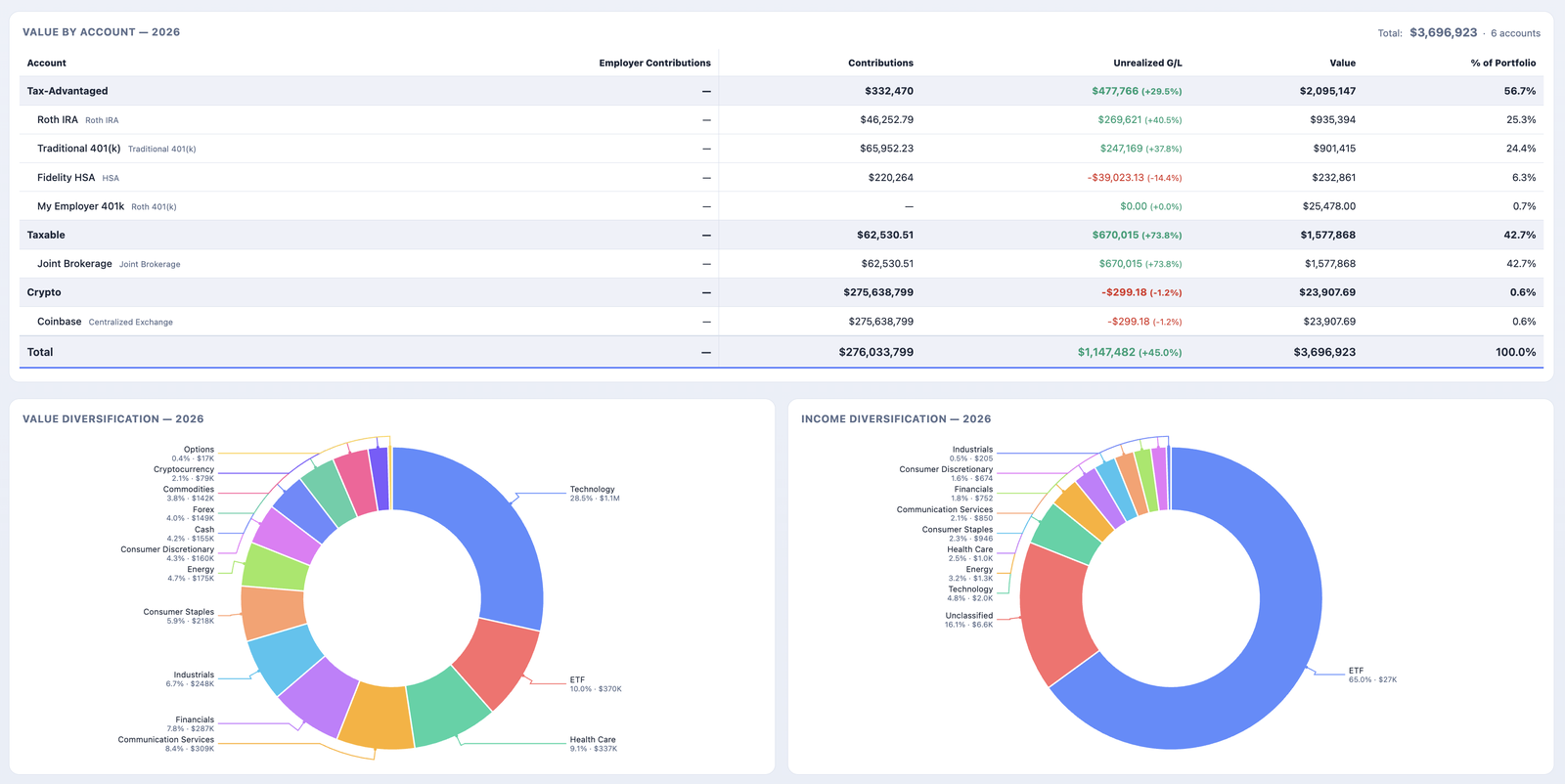This screenshot has height=784, width=1565.
Task: Click the Employer Contributions column header
Action: click(x=654, y=63)
